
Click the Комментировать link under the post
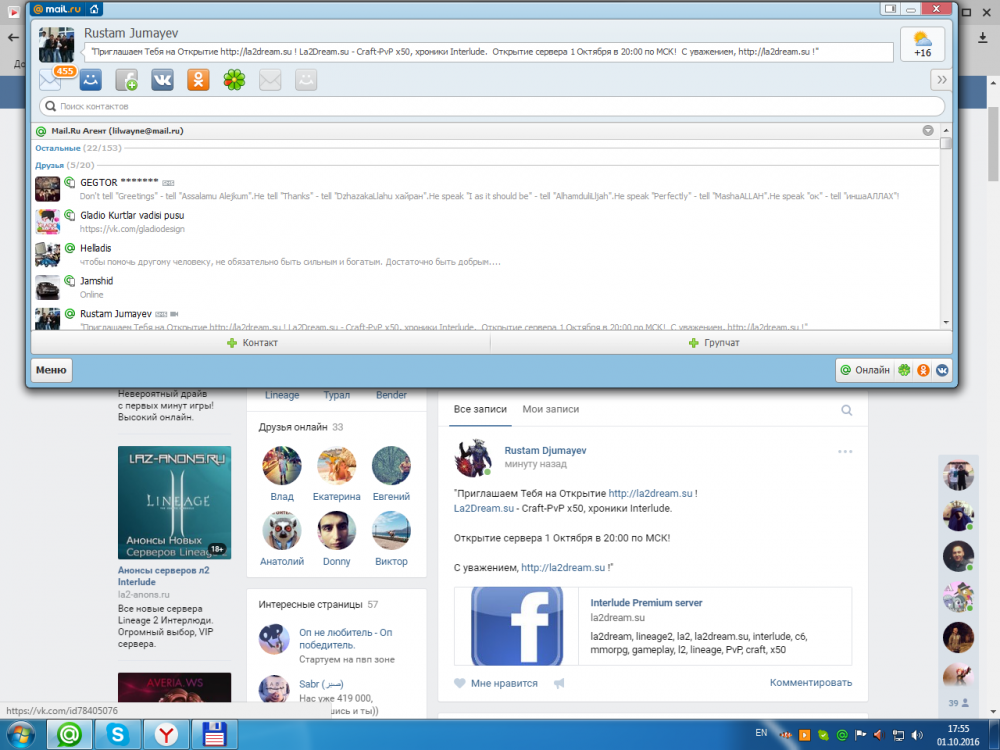[810, 683]
